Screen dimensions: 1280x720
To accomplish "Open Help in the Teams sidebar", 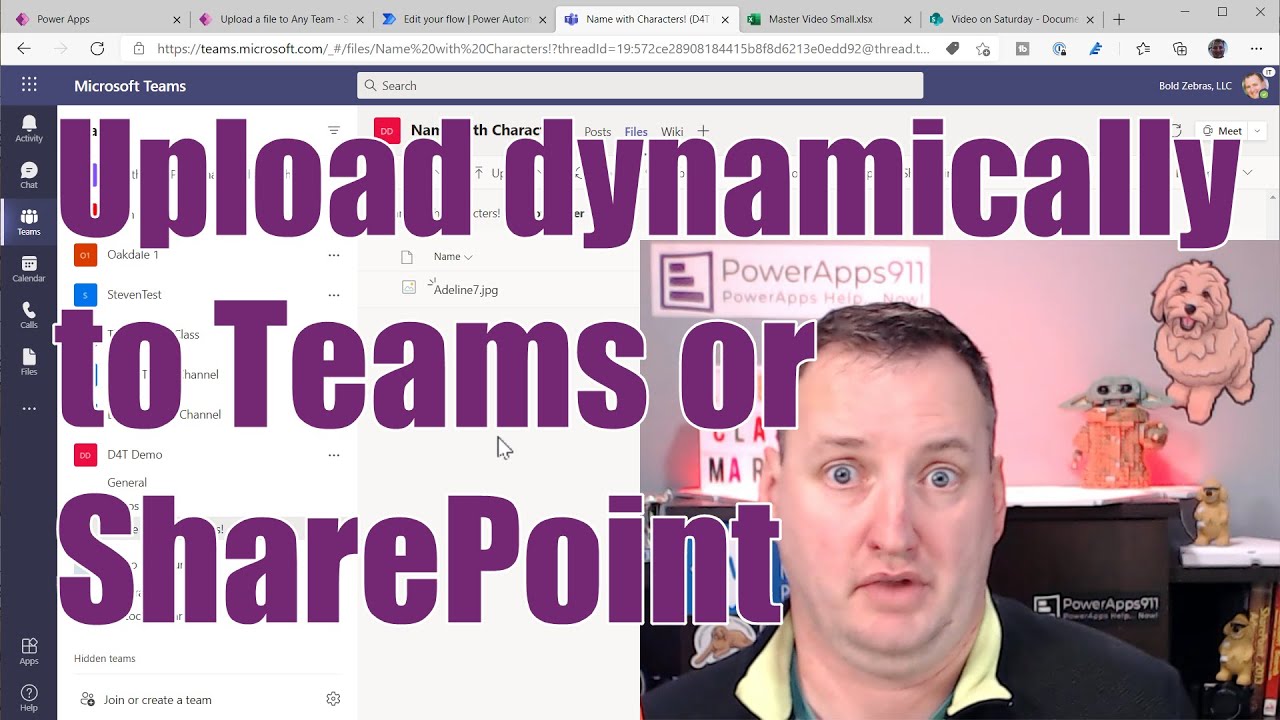I will coord(29,698).
